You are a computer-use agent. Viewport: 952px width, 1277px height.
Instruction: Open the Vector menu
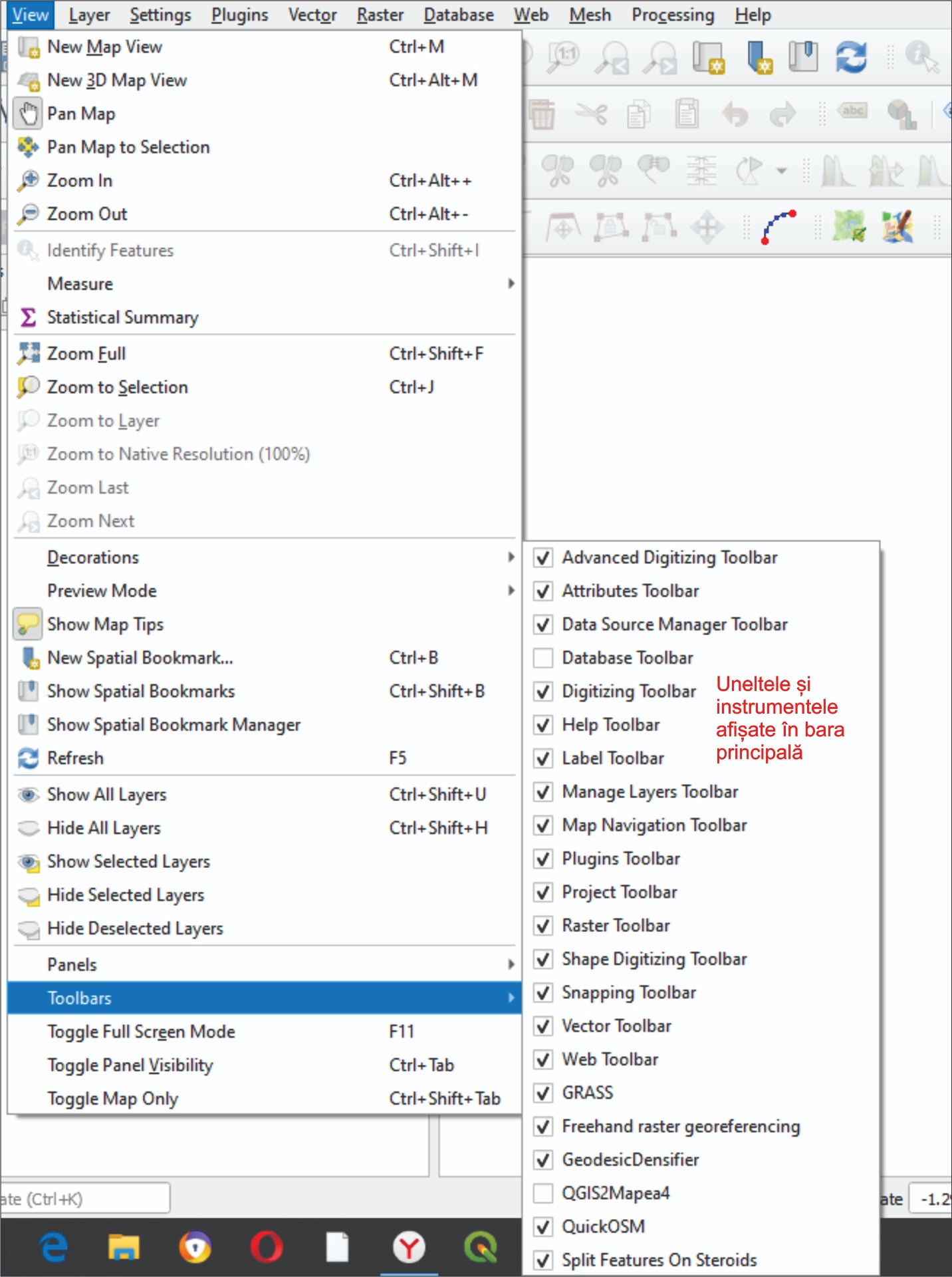[312, 15]
